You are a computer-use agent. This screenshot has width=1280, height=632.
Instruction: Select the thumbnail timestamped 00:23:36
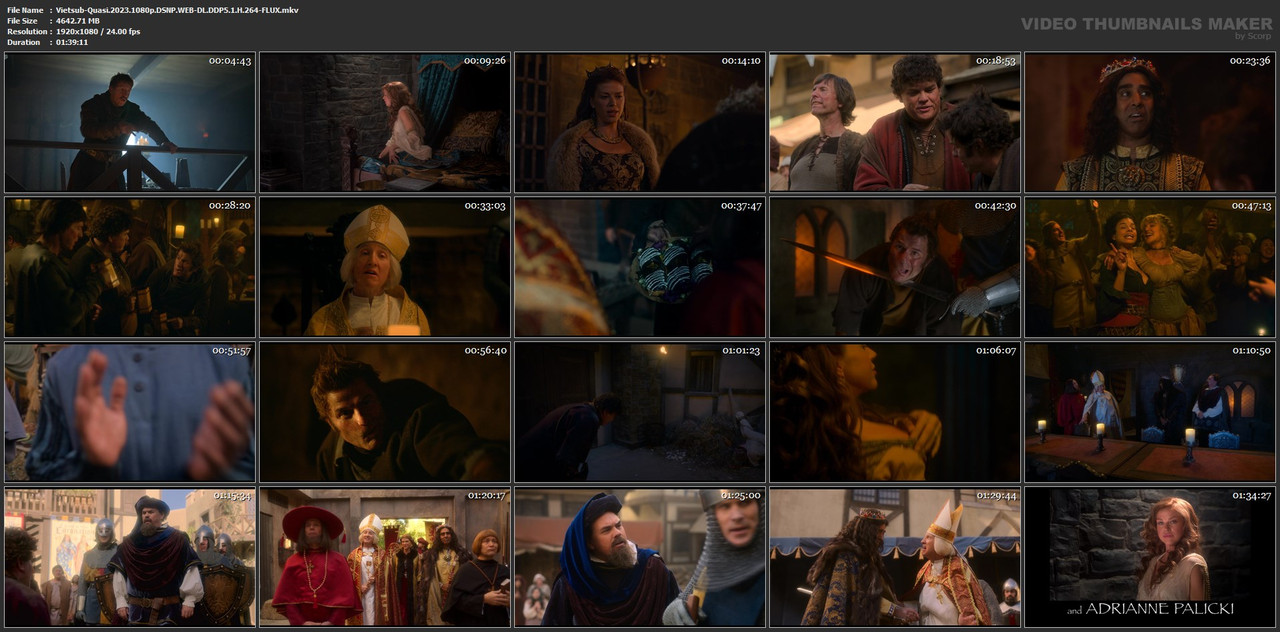tap(1150, 122)
